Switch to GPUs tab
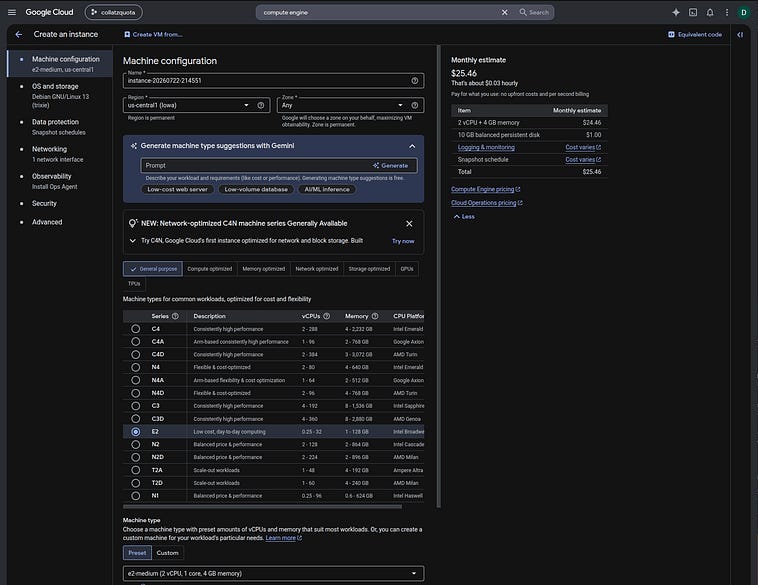 click(407, 269)
